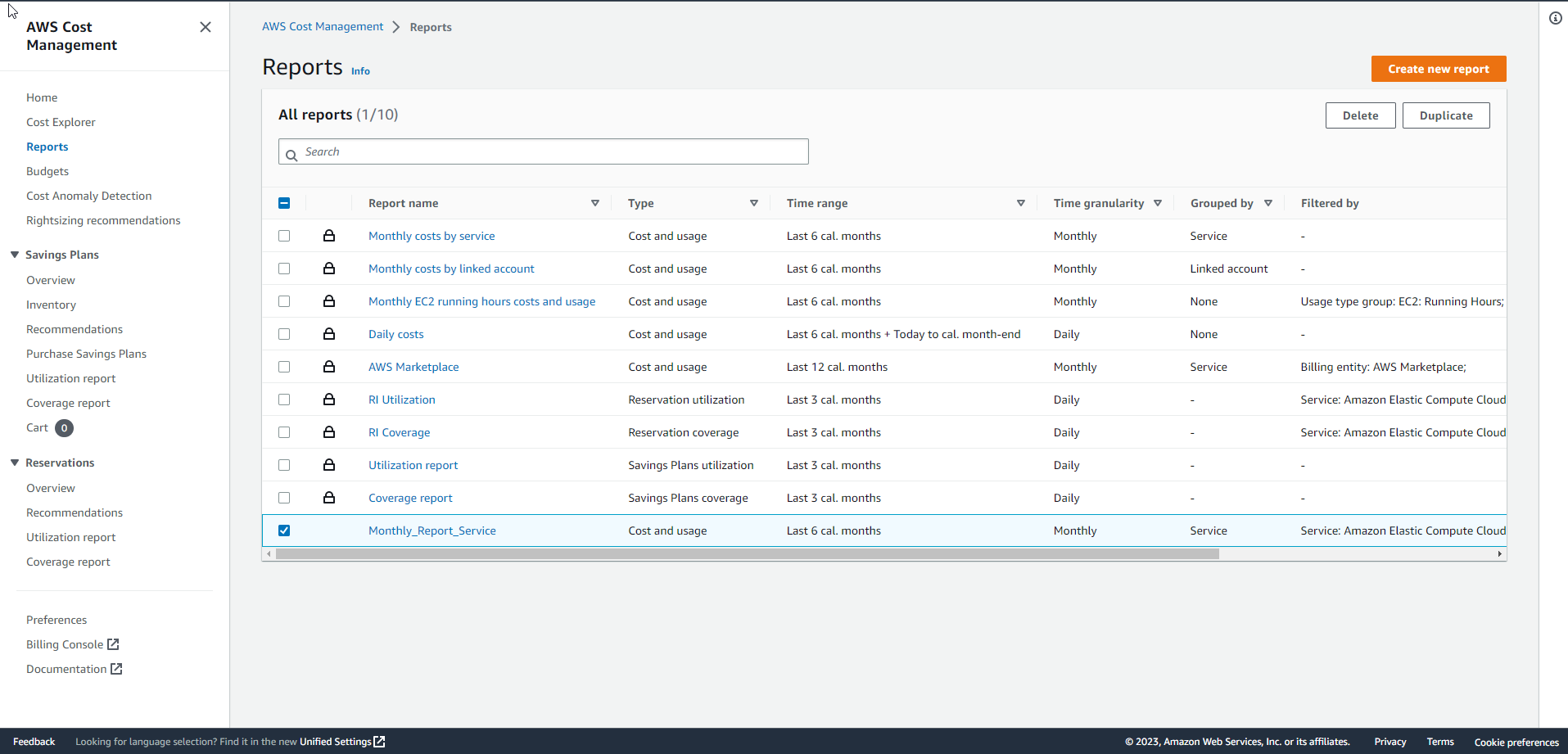Open Cost Explorer in the sidebar
1568x754 pixels.
(61, 122)
